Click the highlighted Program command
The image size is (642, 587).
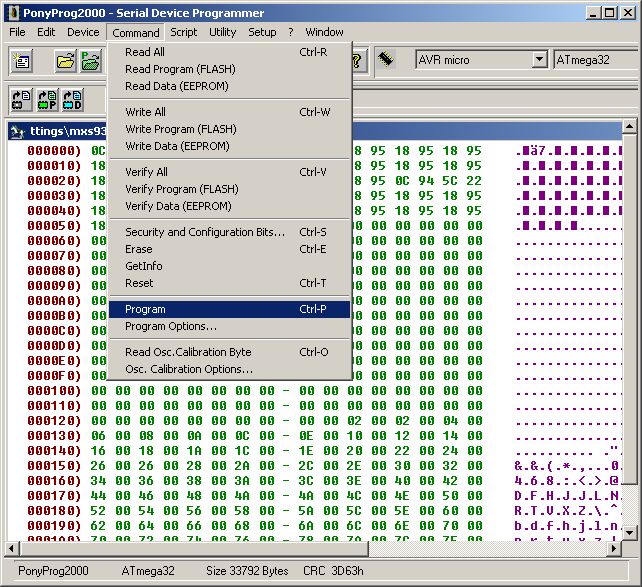coord(229,309)
